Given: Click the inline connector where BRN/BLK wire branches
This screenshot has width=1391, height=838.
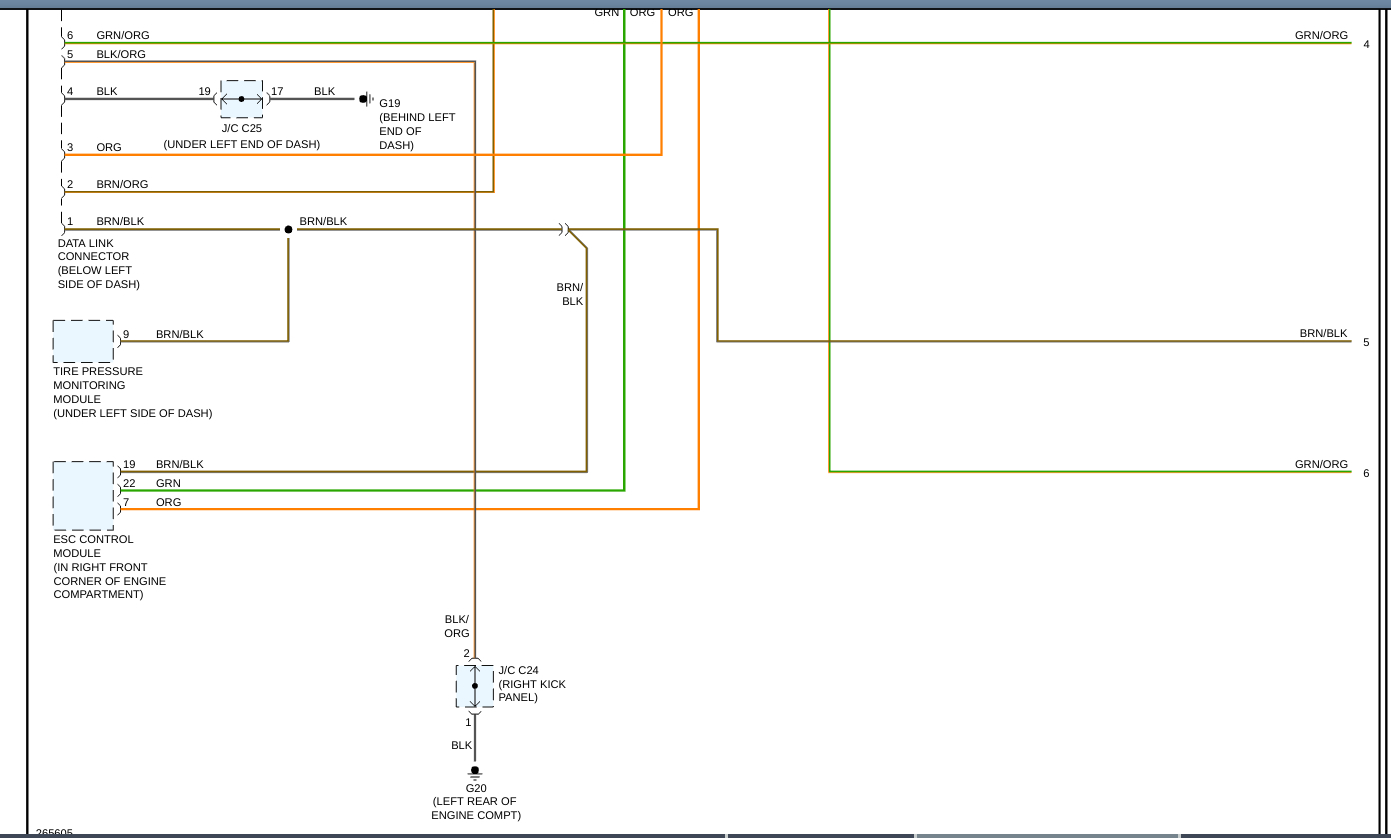Looking at the screenshot, I should (565, 229).
